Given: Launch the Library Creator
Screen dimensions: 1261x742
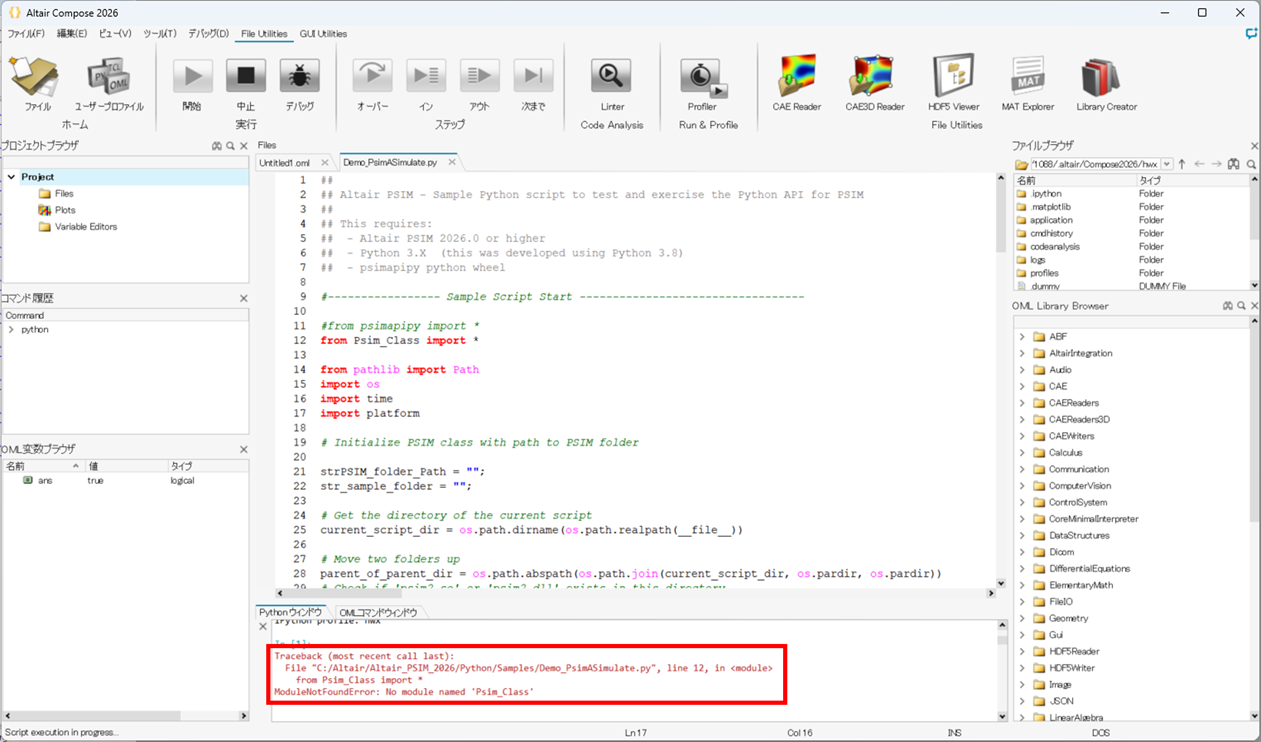Looking at the screenshot, I should point(1106,78).
